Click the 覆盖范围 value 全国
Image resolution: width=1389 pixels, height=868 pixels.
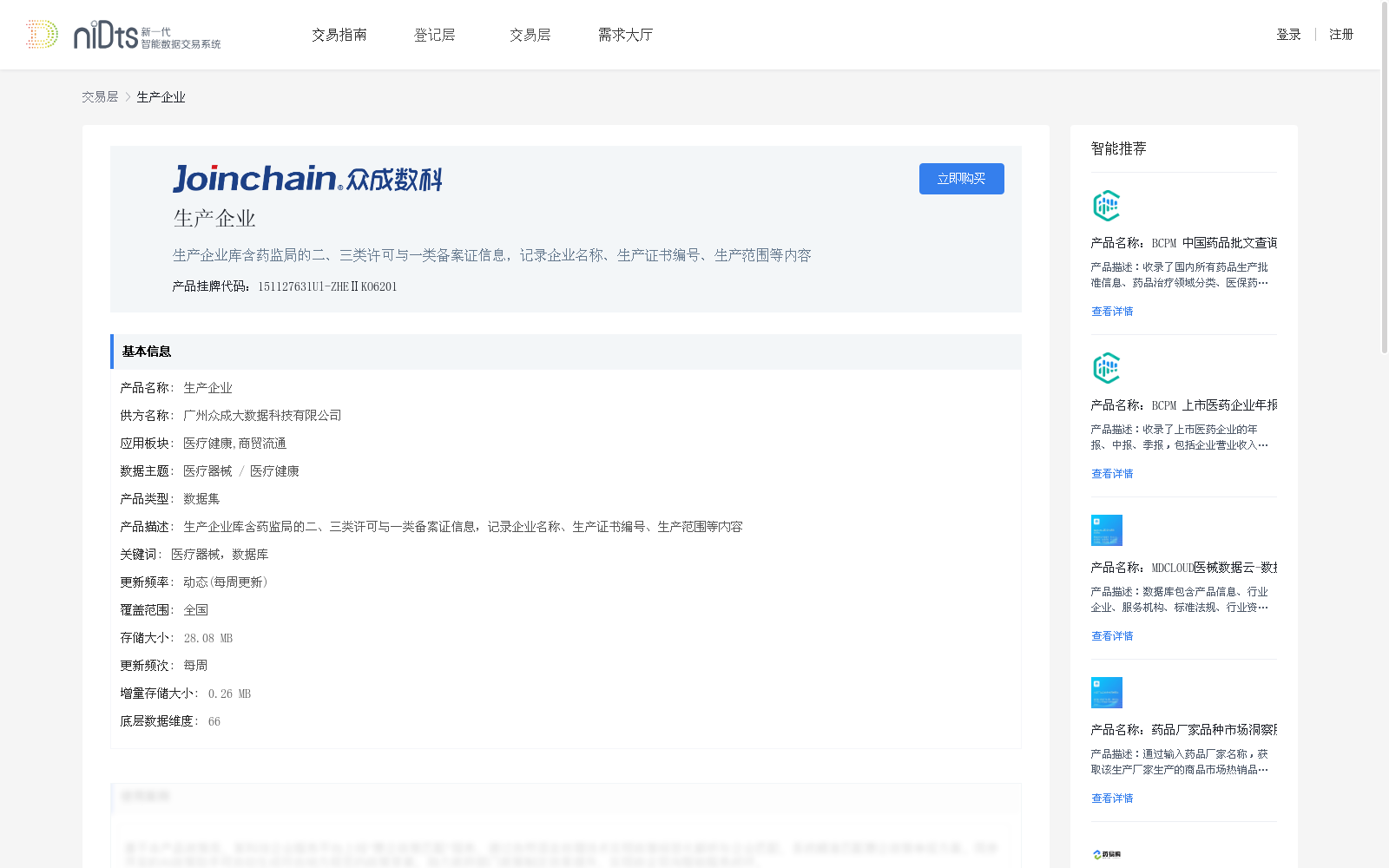point(195,610)
